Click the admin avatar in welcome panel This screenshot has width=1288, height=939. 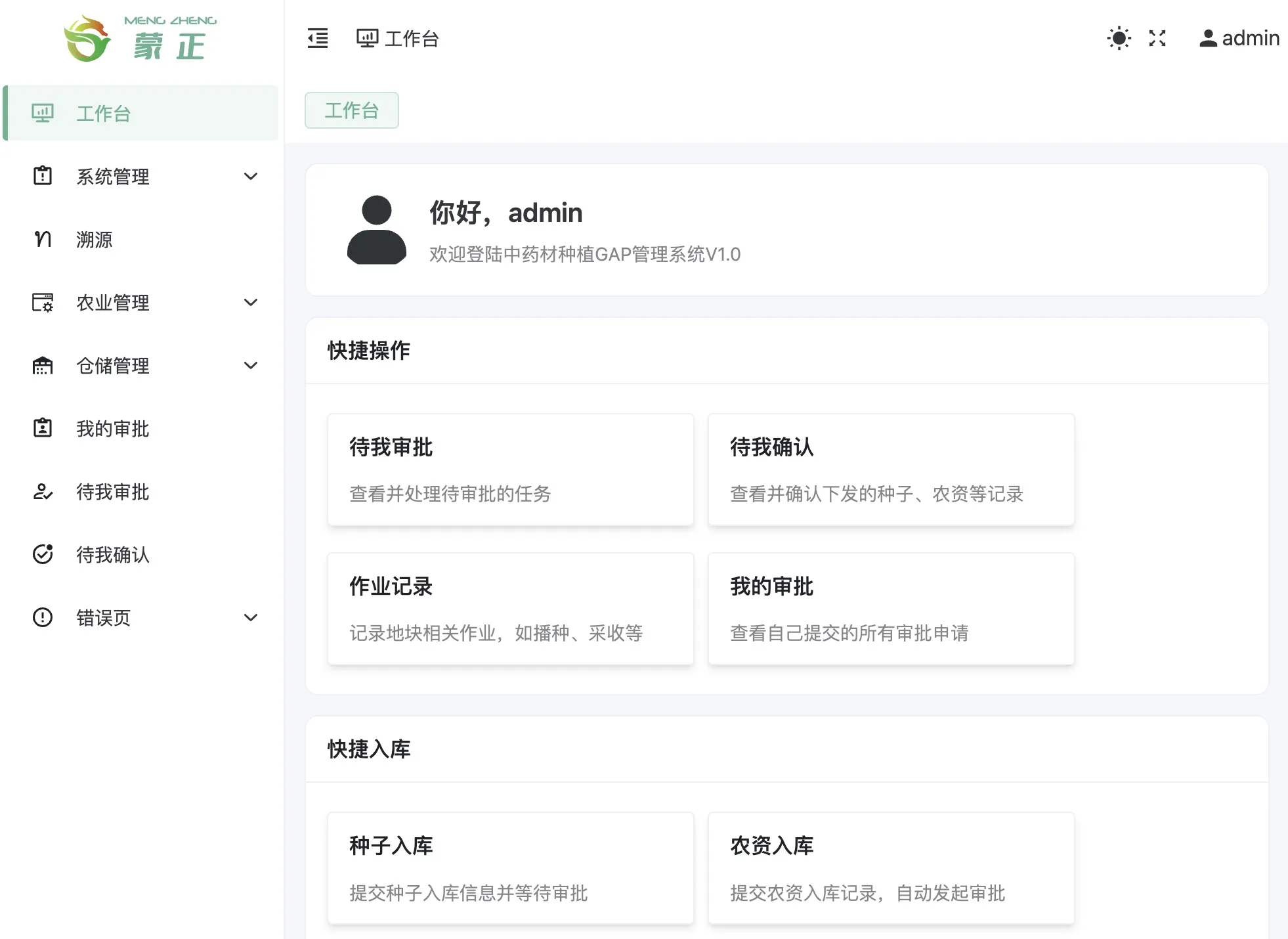(376, 231)
